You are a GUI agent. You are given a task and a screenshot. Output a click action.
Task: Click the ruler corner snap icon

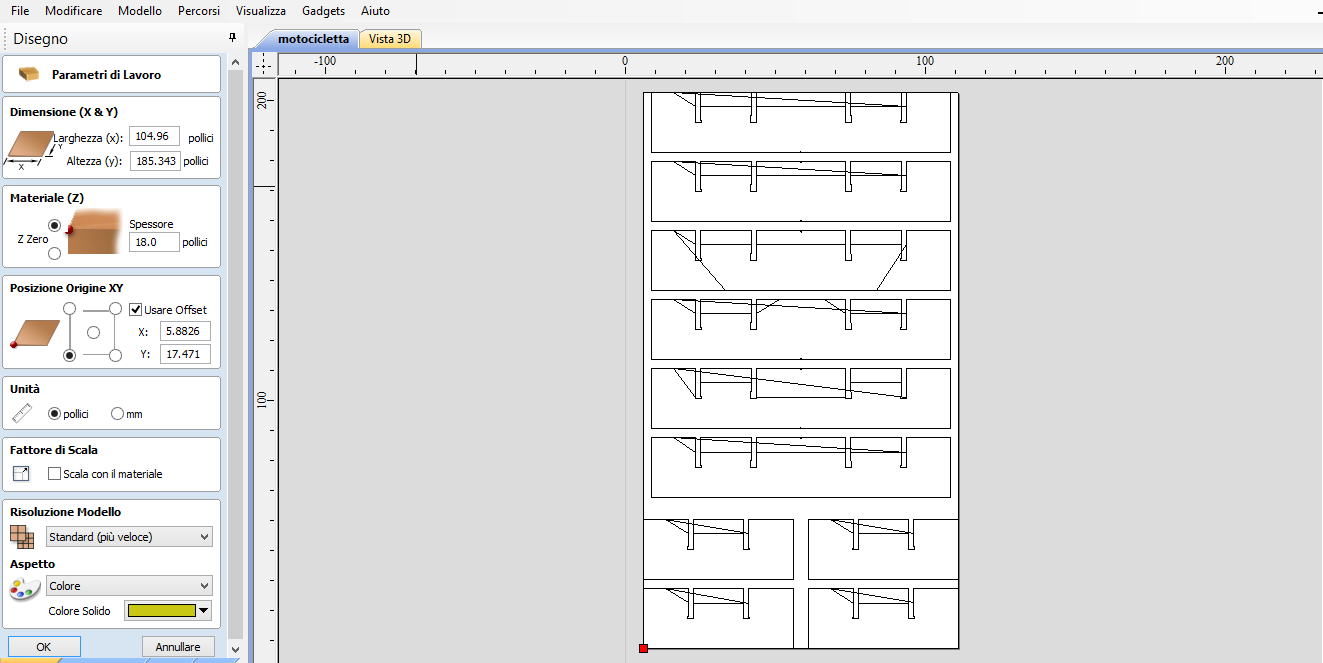pyautogui.click(x=264, y=65)
